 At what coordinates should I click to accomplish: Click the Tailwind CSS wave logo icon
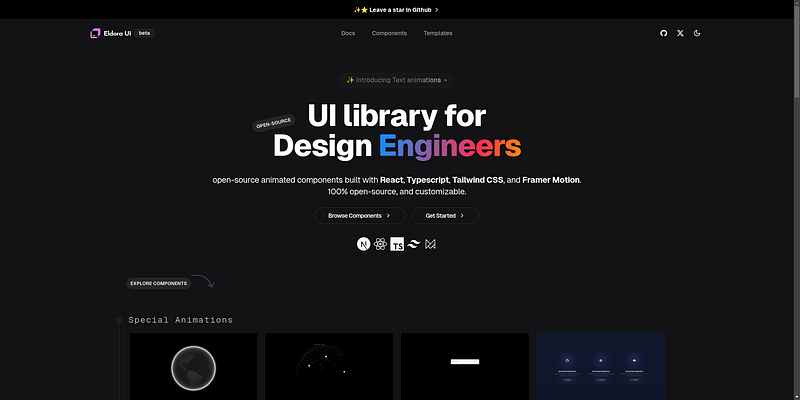413,244
